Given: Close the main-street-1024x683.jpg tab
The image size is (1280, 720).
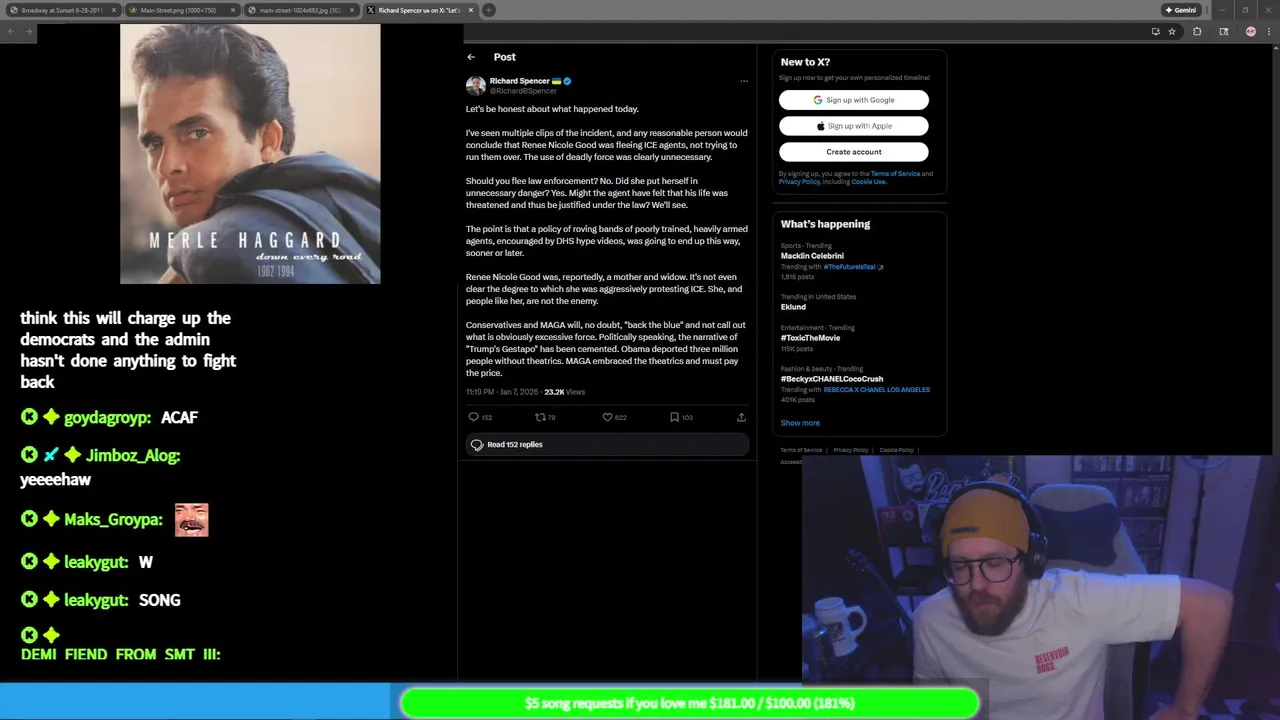Looking at the screenshot, I should pos(352,10).
